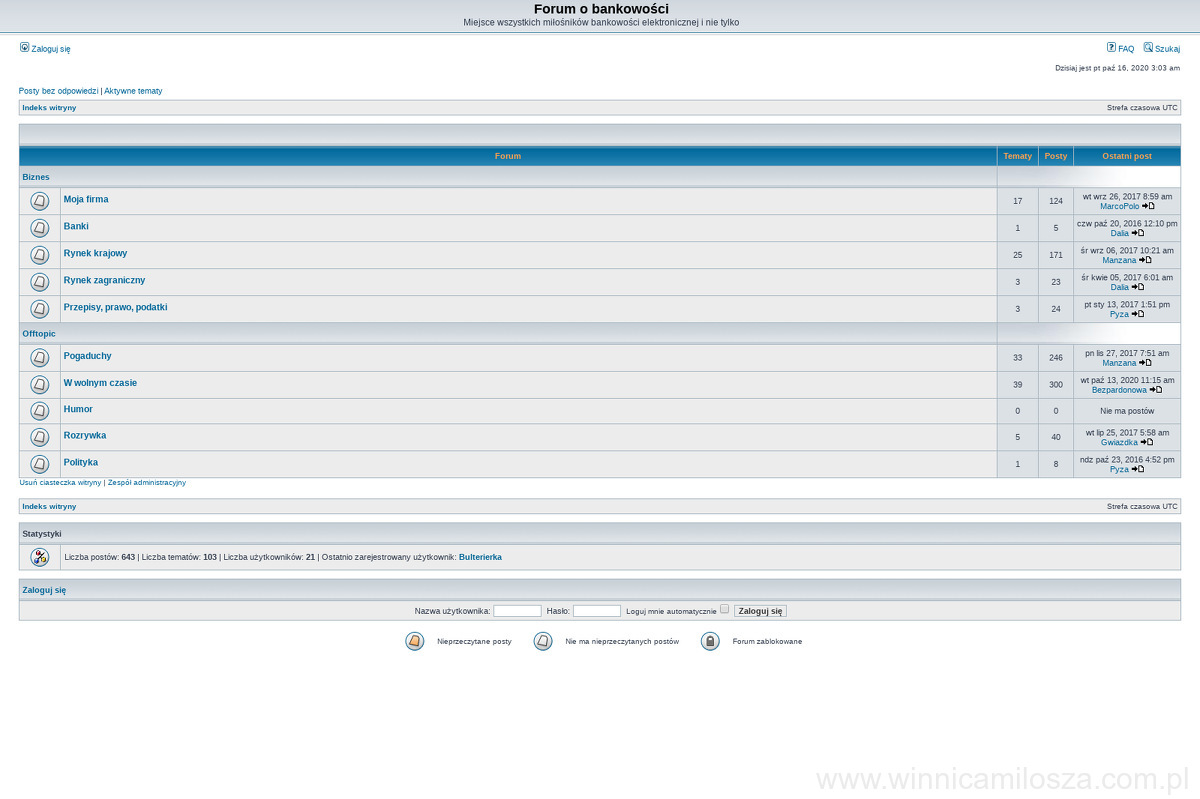Open the Rynek krajowy forum

coord(95,253)
